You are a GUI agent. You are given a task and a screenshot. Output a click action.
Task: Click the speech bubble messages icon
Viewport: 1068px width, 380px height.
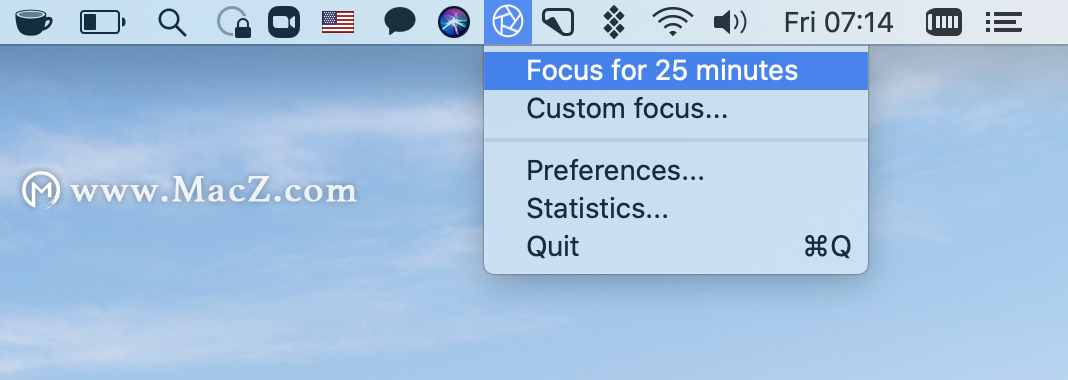pyautogui.click(x=400, y=22)
